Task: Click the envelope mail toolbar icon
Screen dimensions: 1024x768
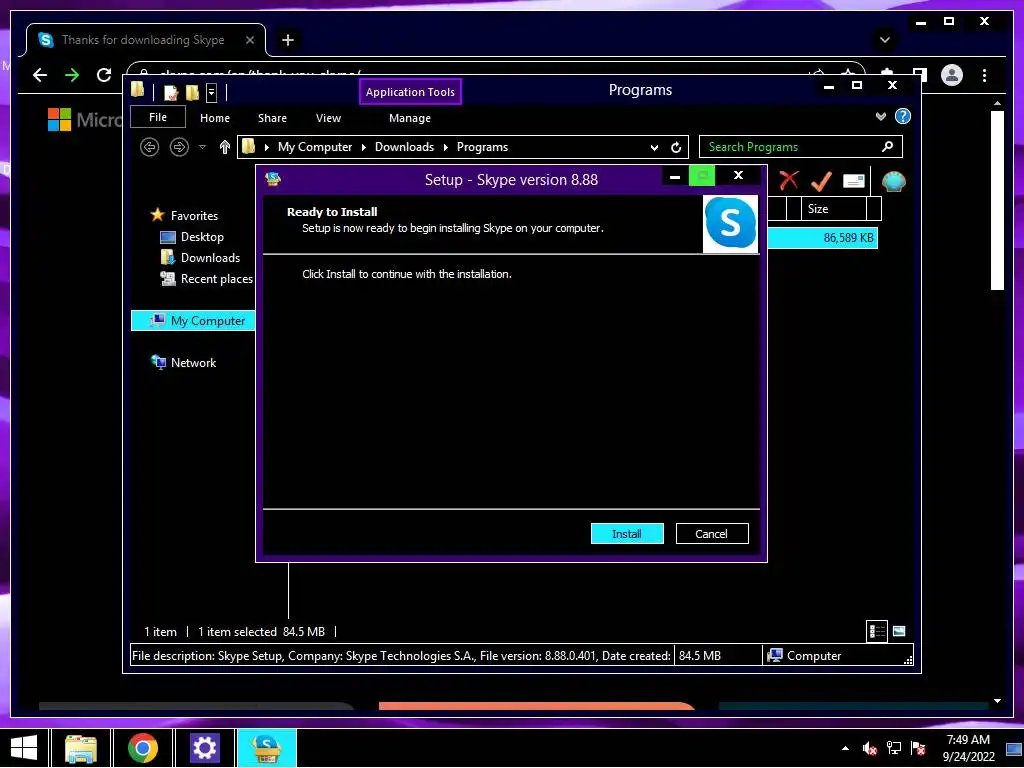Action: click(854, 181)
